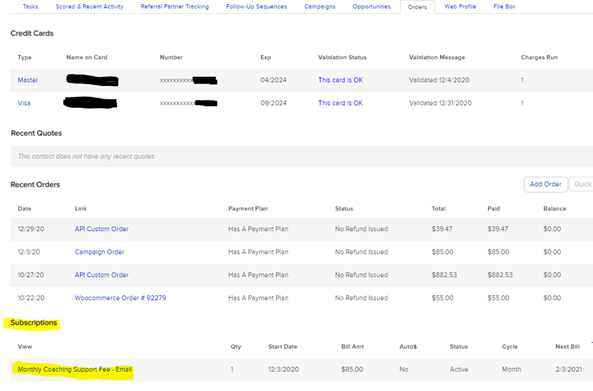Open the File Box tab
This screenshot has width=593, height=391.
504,6
